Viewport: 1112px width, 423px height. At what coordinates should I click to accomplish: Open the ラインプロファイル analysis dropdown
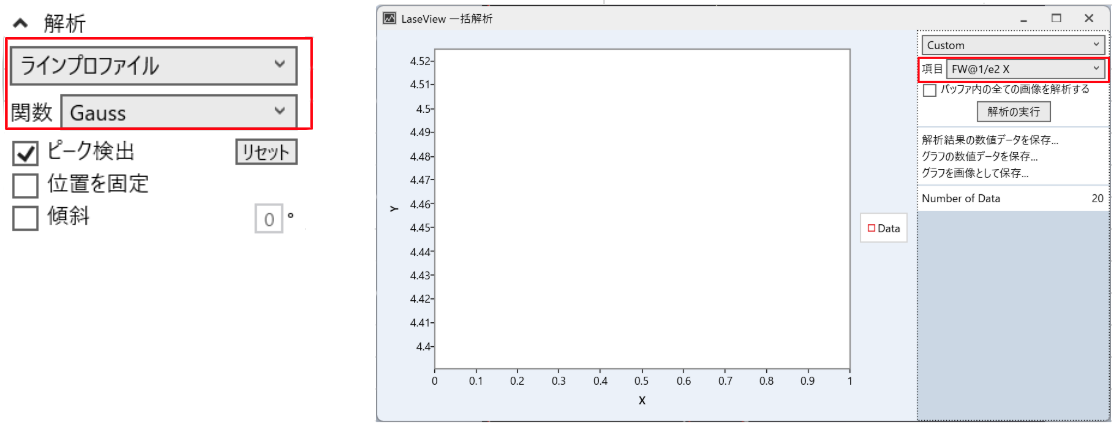[153, 66]
